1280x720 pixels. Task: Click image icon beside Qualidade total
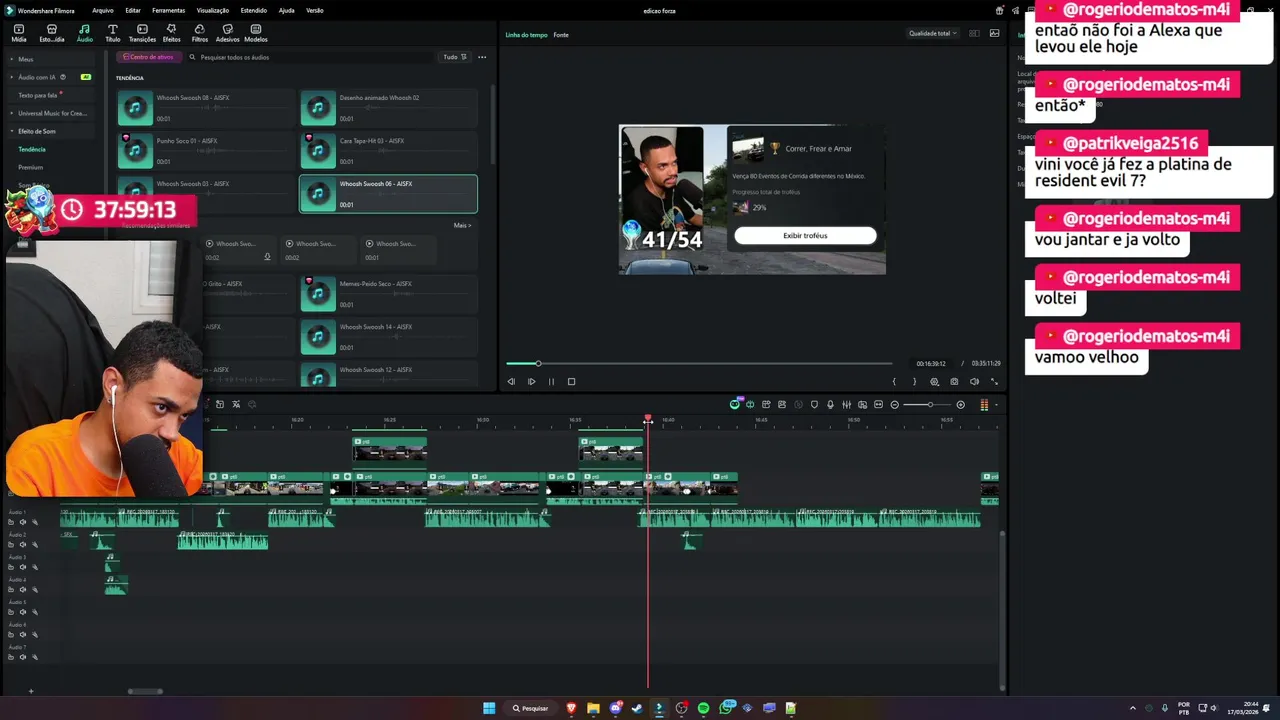tap(994, 33)
